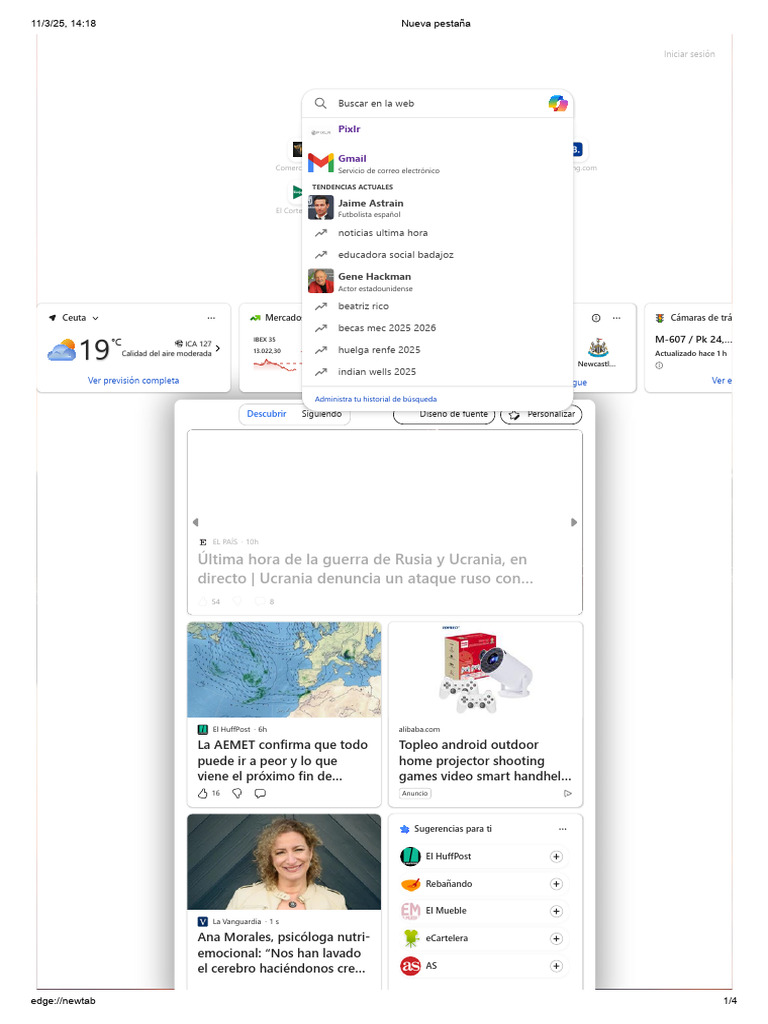
Task: Open weather card more options menu
Action: (211, 318)
